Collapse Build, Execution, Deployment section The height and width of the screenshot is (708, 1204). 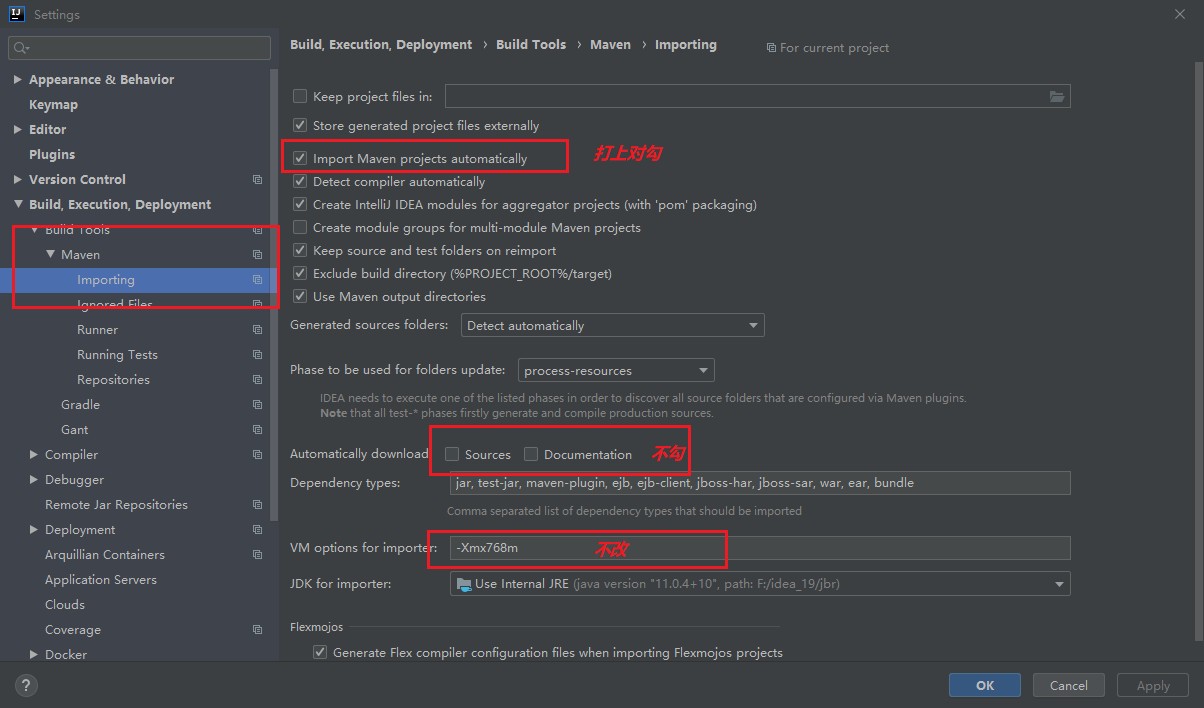(18, 205)
